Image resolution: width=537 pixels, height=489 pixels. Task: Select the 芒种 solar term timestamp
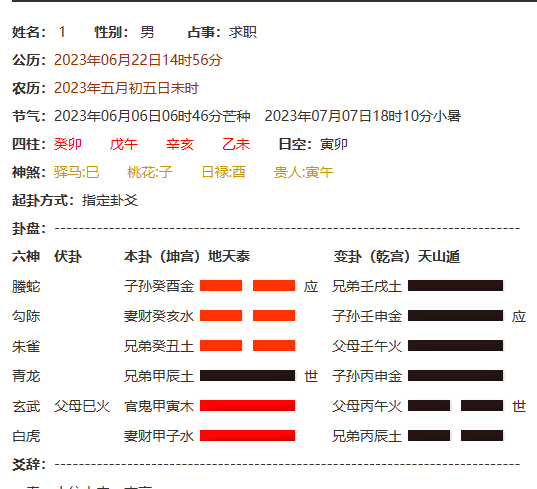point(152,116)
